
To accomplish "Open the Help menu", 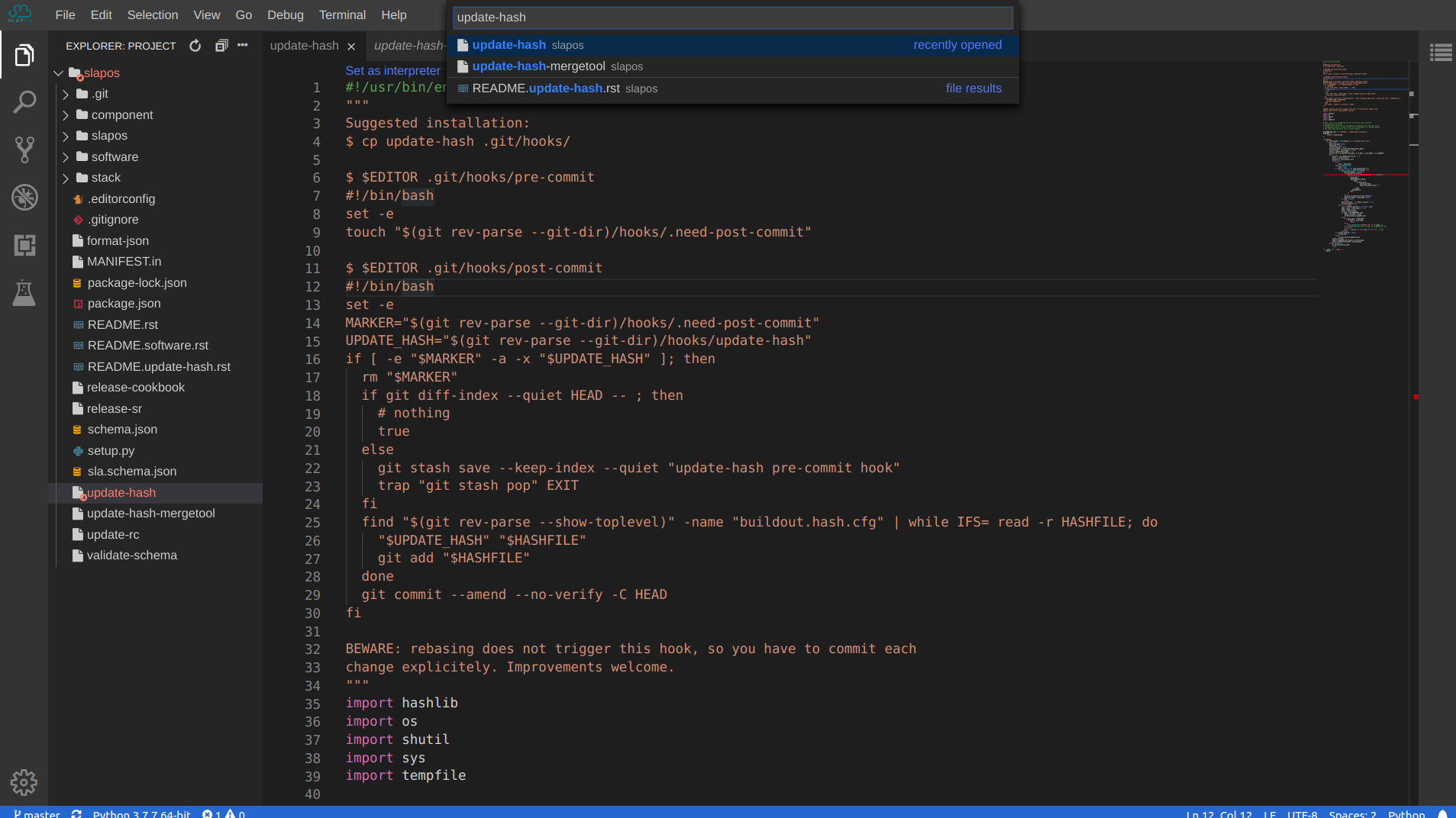I will (x=394, y=14).
